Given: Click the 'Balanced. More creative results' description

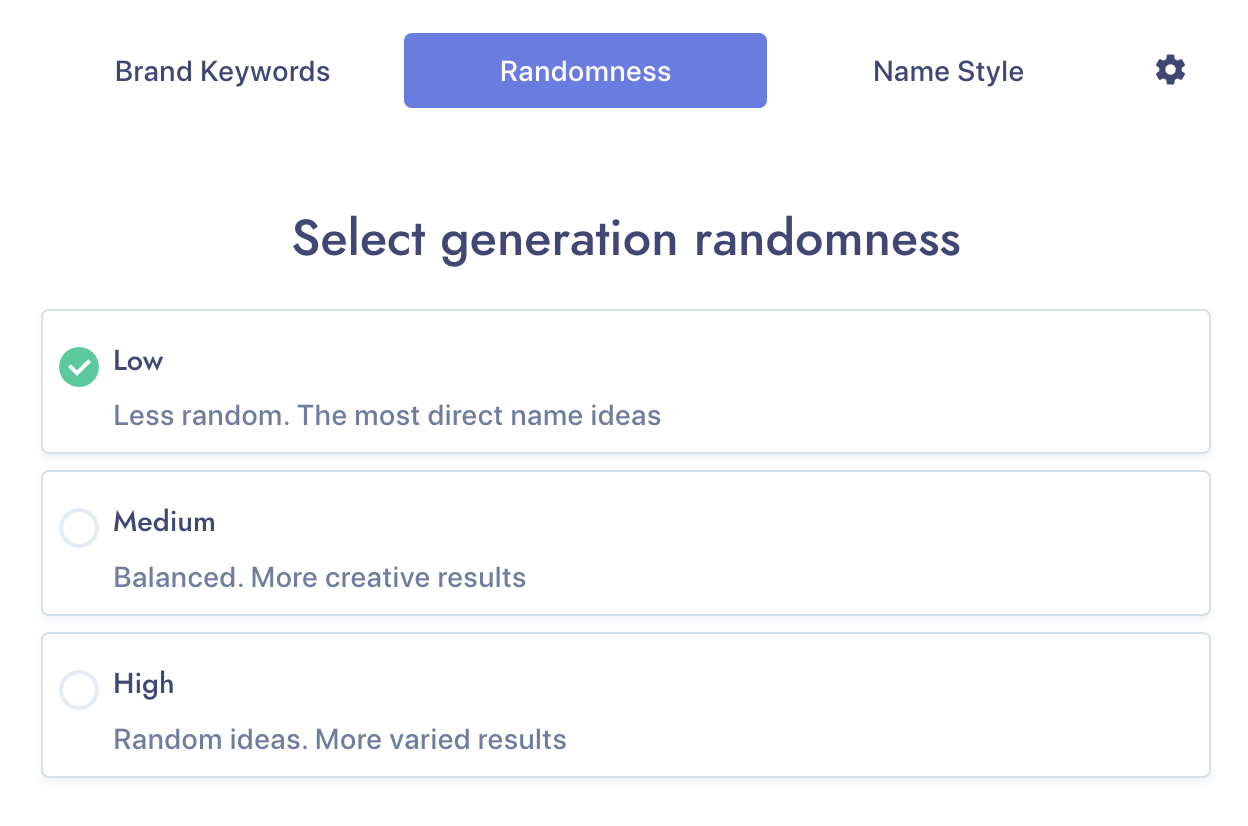Looking at the screenshot, I should 319,578.
